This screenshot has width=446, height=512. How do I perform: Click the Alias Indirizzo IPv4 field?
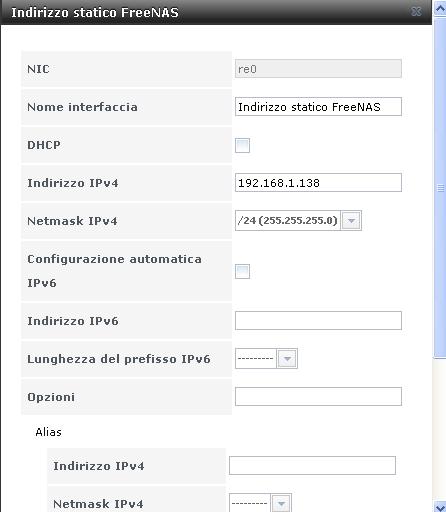coord(312,465)
